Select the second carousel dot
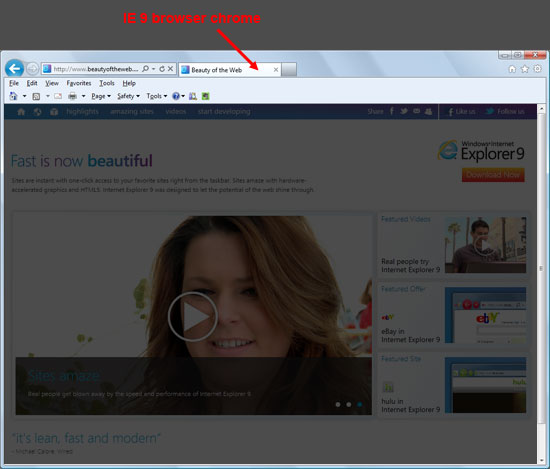550x469 pixels. tap(349, 404)
